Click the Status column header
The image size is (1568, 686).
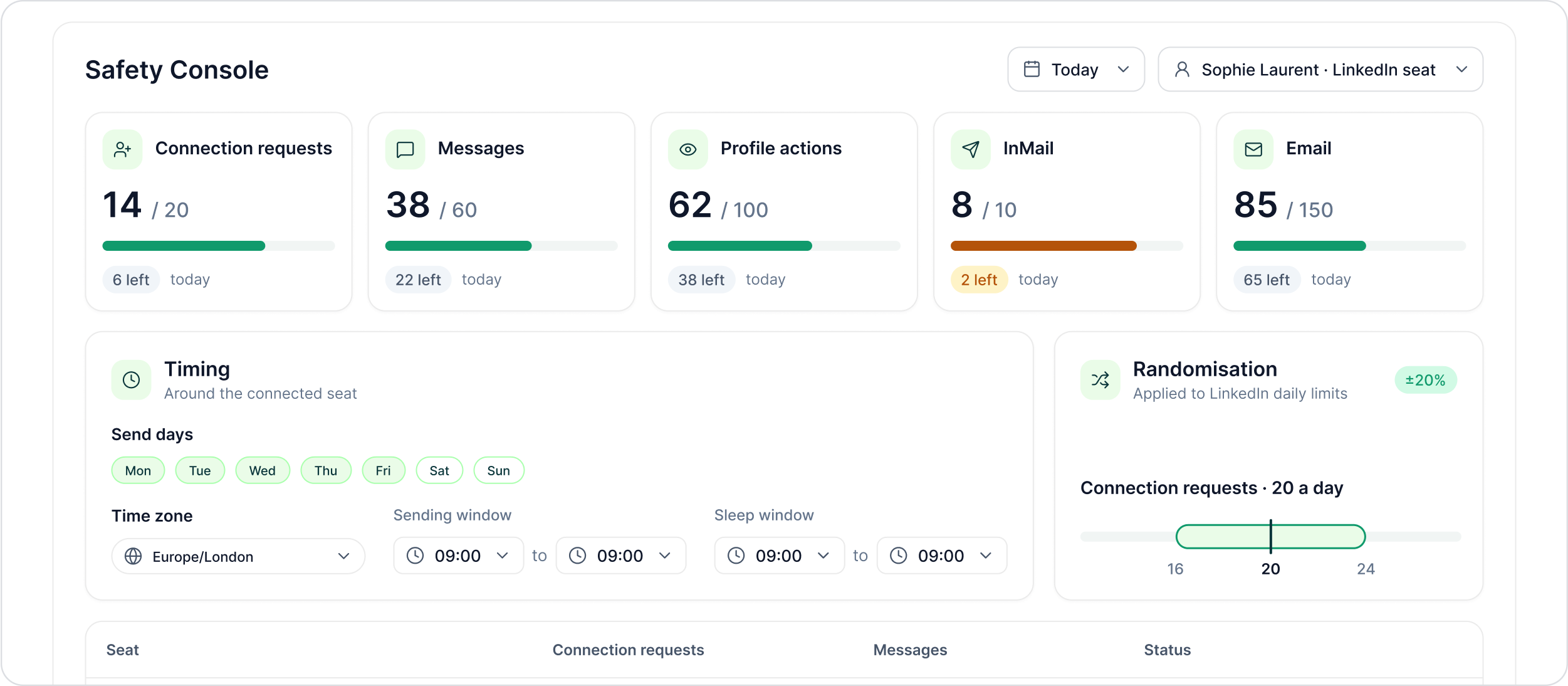[x=1167, y=650]
